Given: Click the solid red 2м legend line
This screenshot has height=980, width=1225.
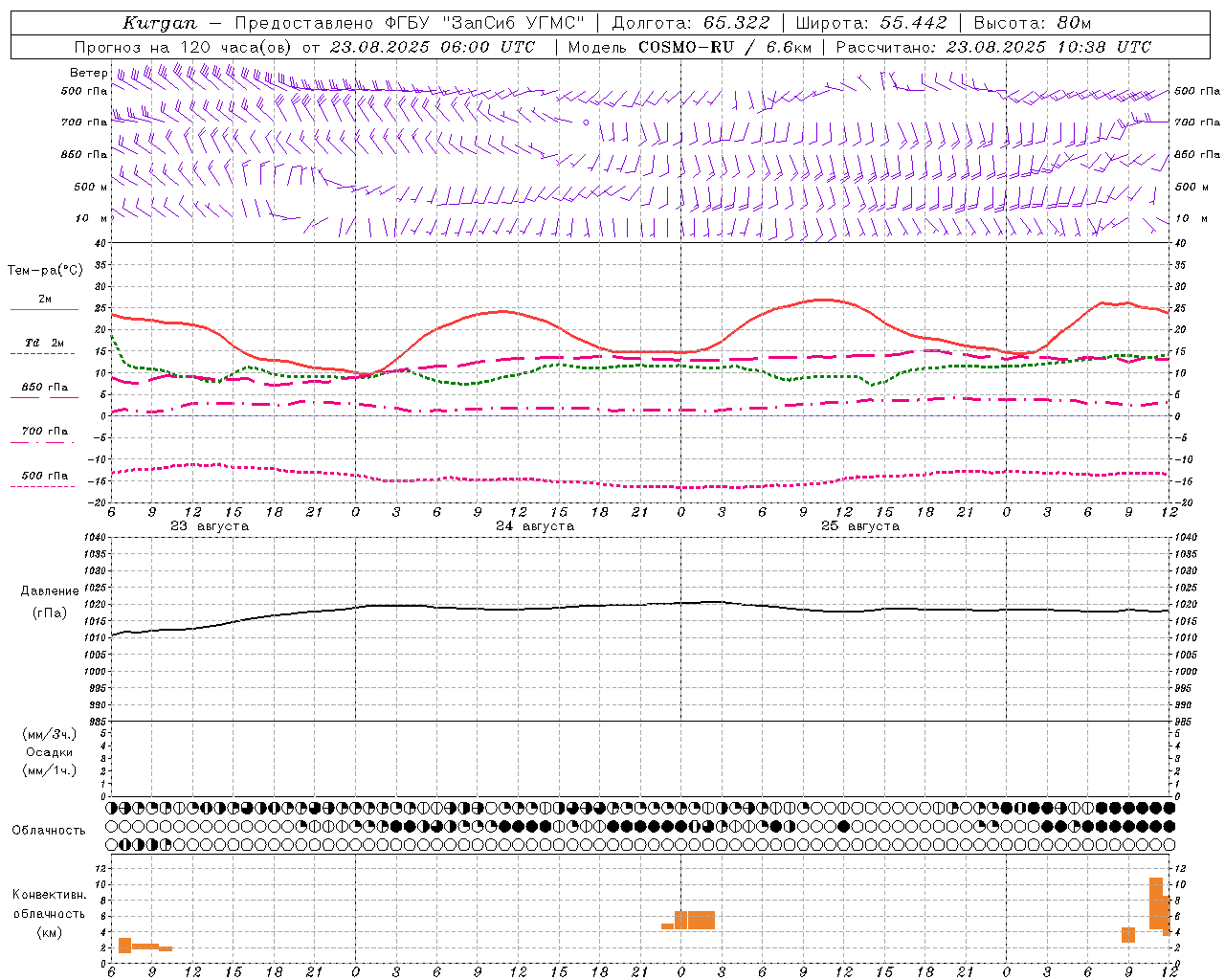Looking at the screenshot, I should coord(44,310).
